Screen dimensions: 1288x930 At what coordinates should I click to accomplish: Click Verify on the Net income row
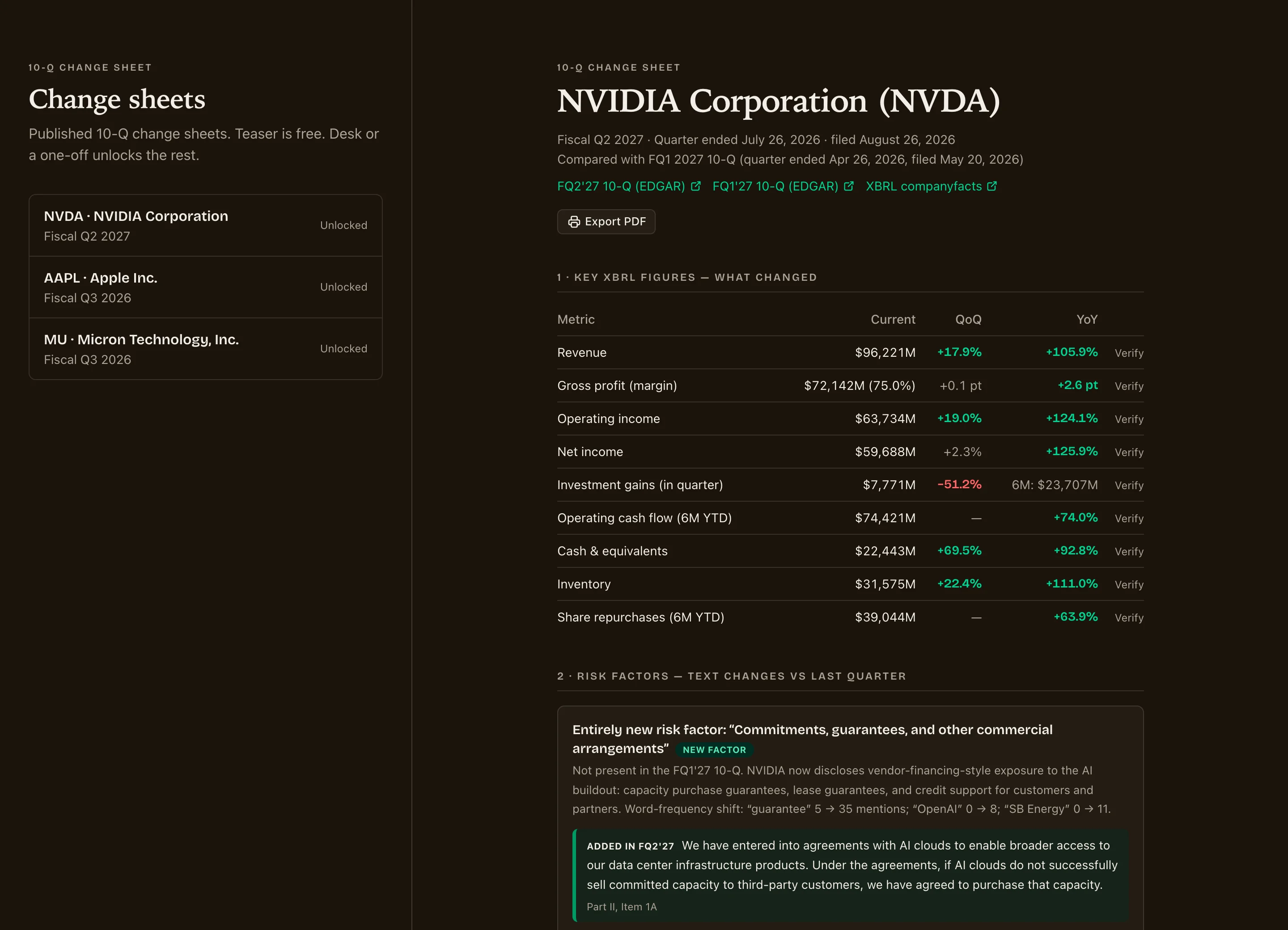tap(1129, 452)
